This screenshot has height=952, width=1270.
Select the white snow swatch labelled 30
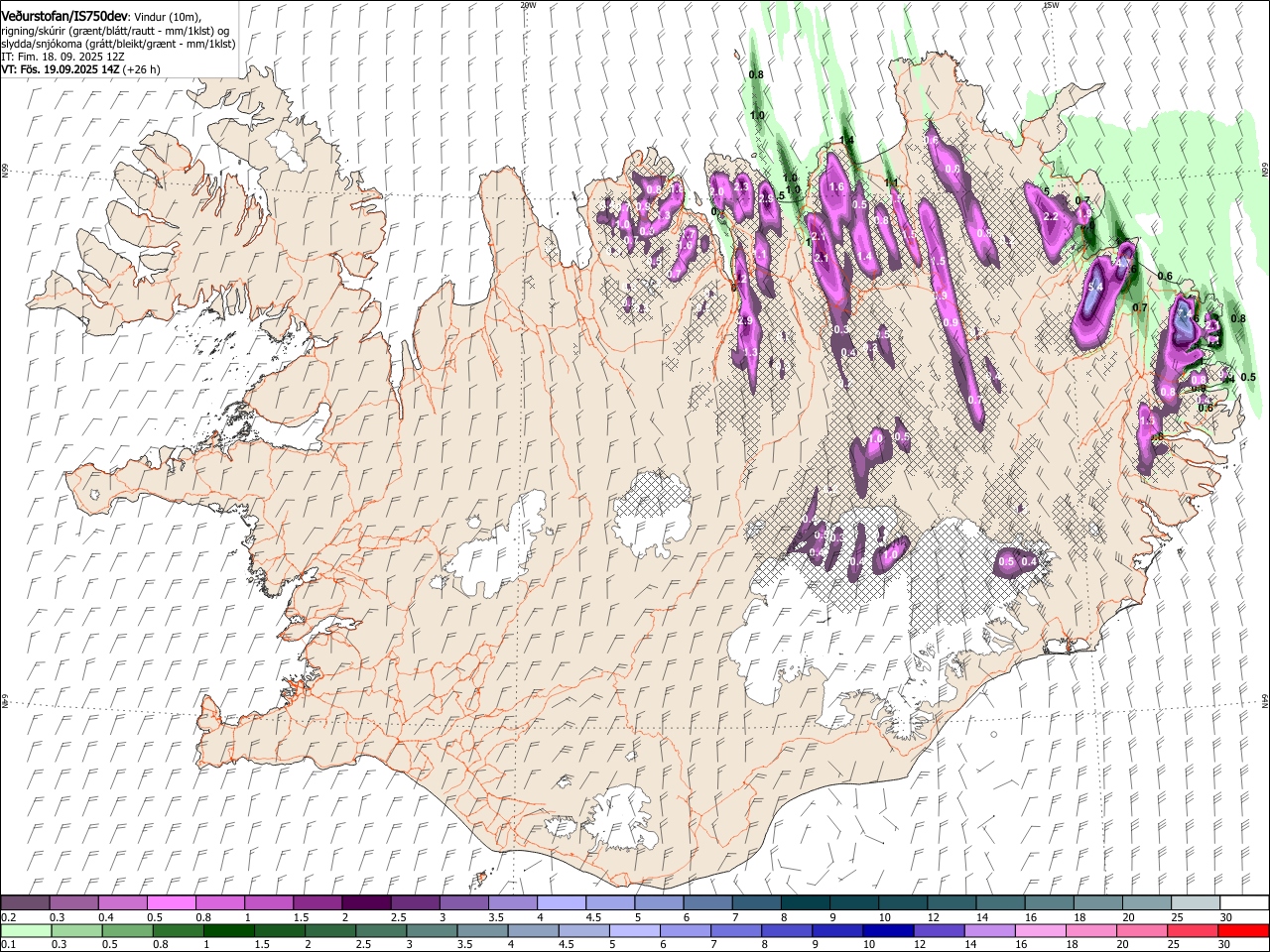pyautogui.click(x=1244, y=902)
